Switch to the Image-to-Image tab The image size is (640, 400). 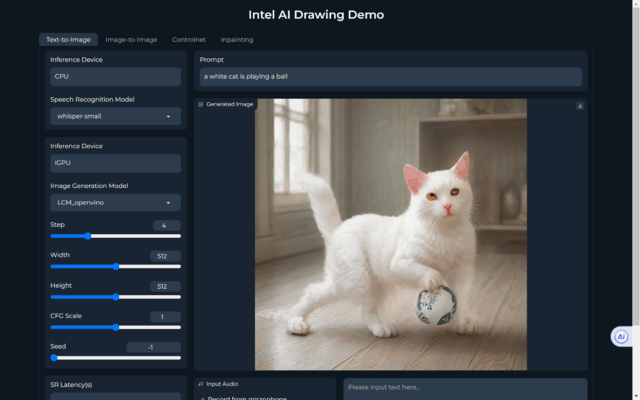click(x=131, y=40)
